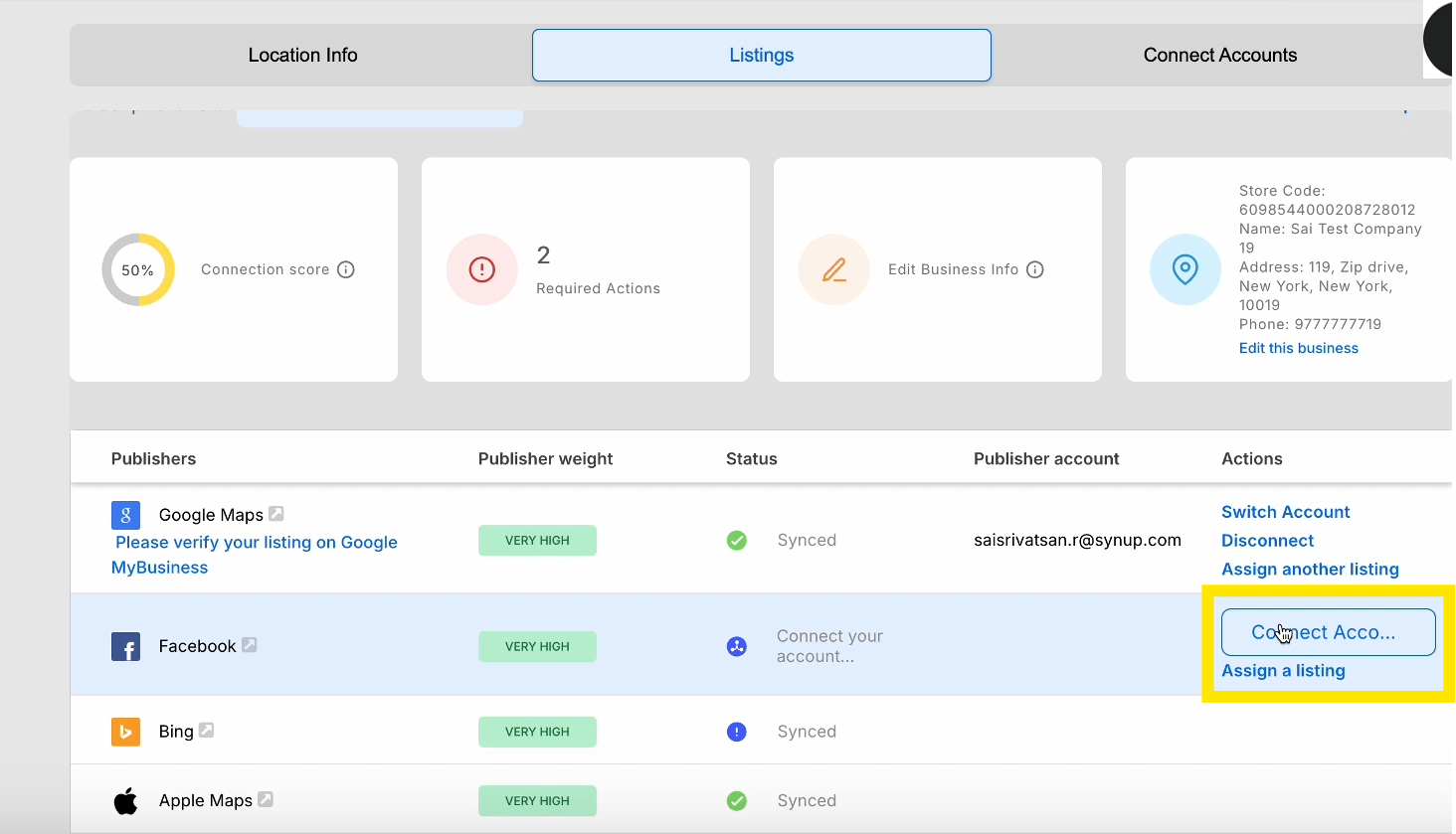Open Google Maps external link icon

click(x=276, y=514)
